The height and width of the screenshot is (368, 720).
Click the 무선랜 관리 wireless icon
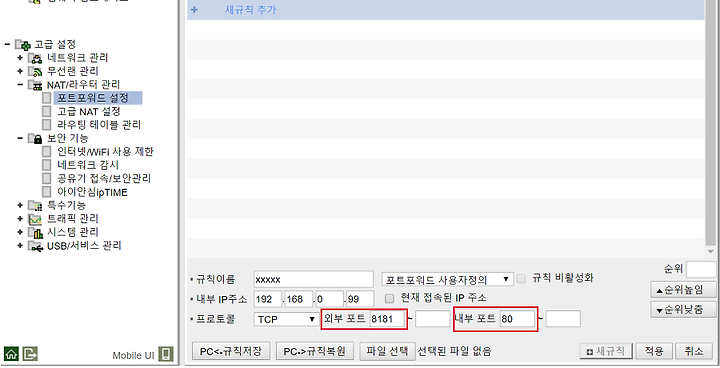point(35,71)
